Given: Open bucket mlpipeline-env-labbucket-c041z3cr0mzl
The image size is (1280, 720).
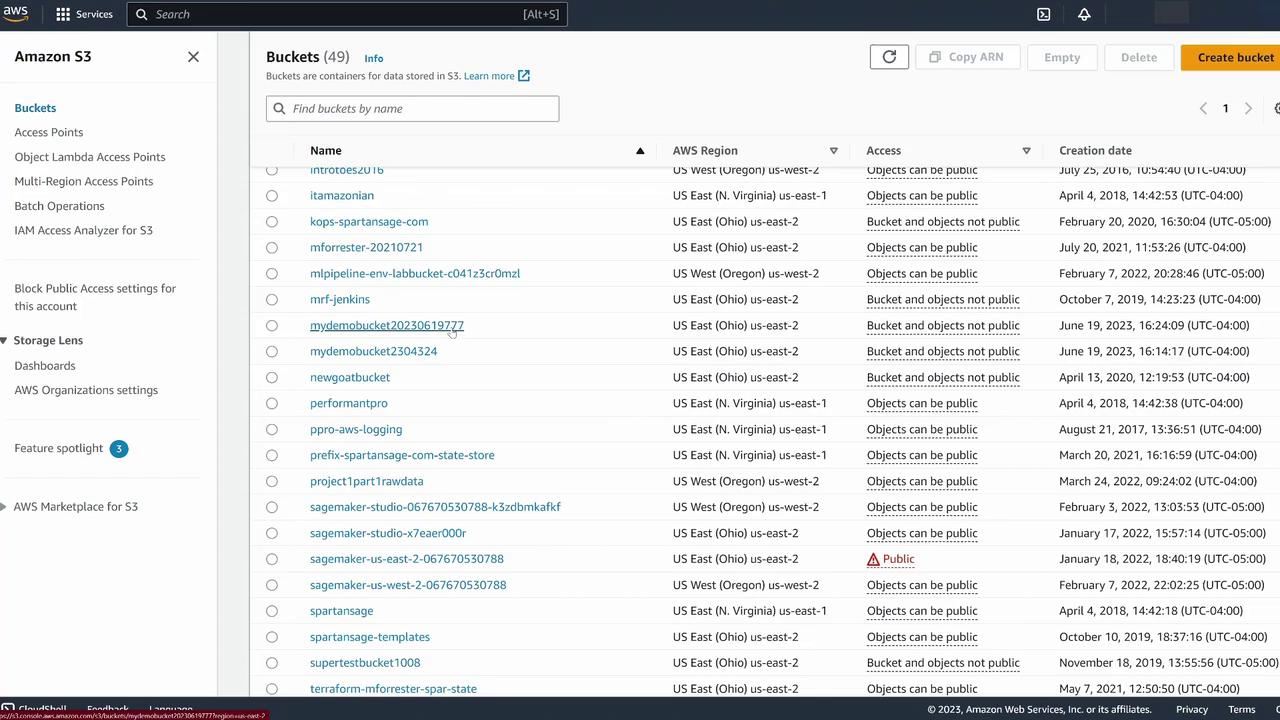Looking at the screenshot, I should tap(415, 274).
